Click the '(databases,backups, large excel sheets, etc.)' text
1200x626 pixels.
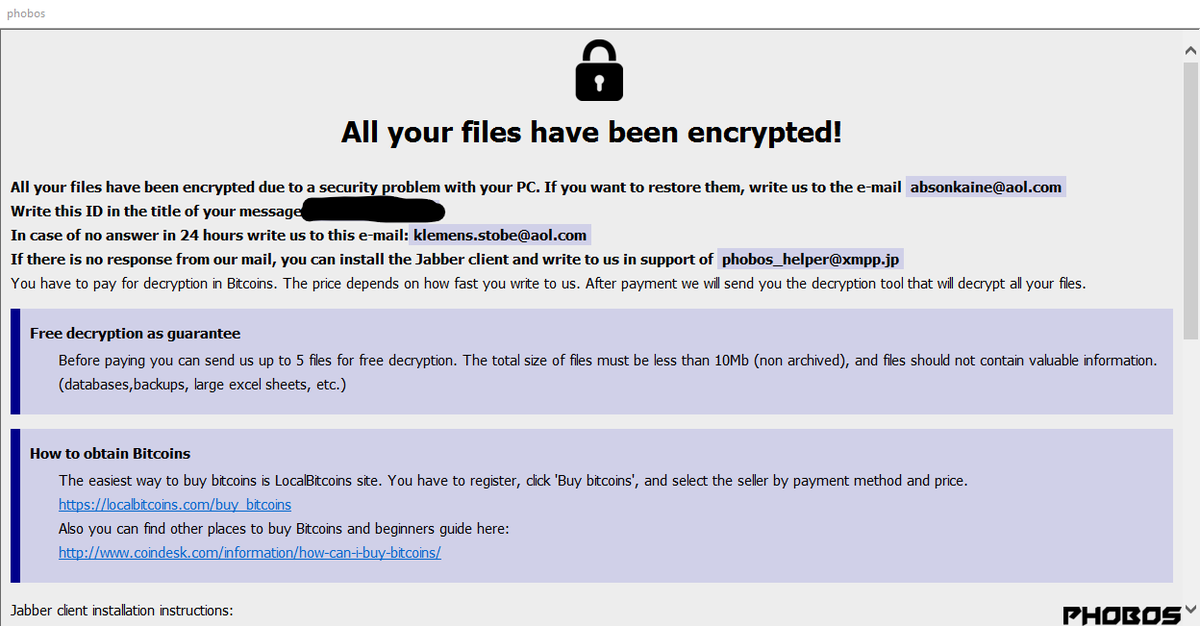(202, 384)
